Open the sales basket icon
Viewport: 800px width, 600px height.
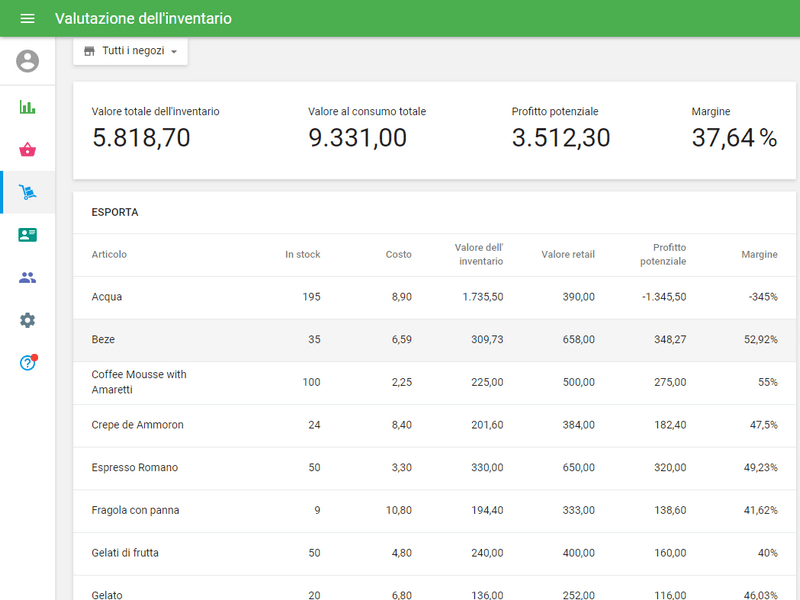27,150
